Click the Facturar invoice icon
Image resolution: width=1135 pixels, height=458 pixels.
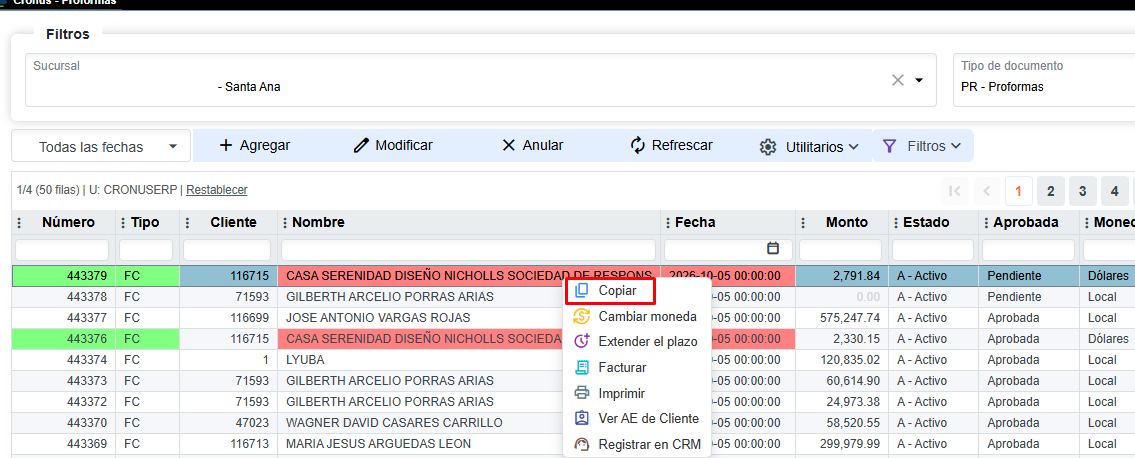(582, 368)
